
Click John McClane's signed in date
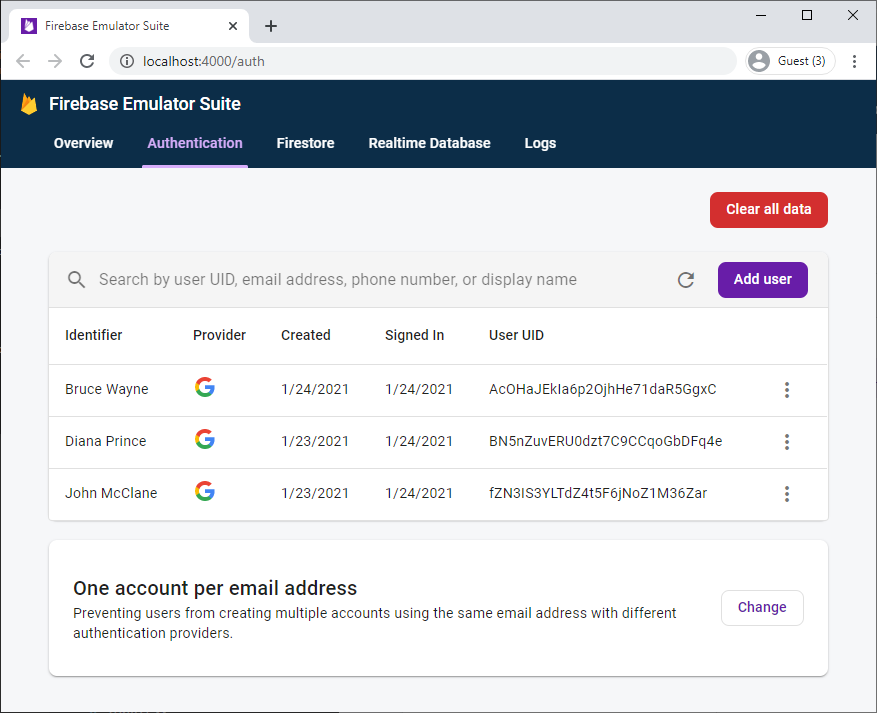tap(419, 493)
